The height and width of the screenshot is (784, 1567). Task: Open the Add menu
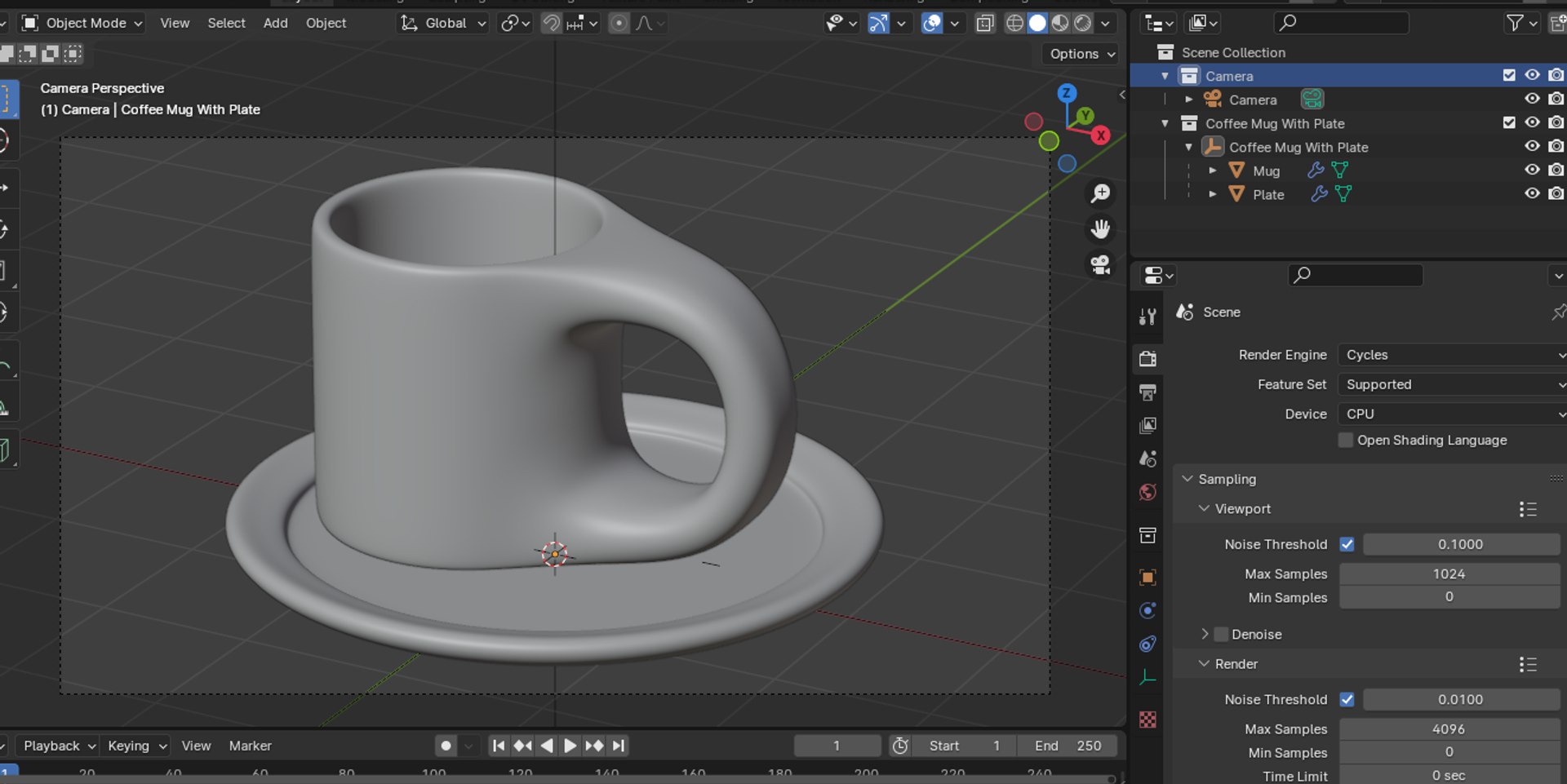[275, 23]
